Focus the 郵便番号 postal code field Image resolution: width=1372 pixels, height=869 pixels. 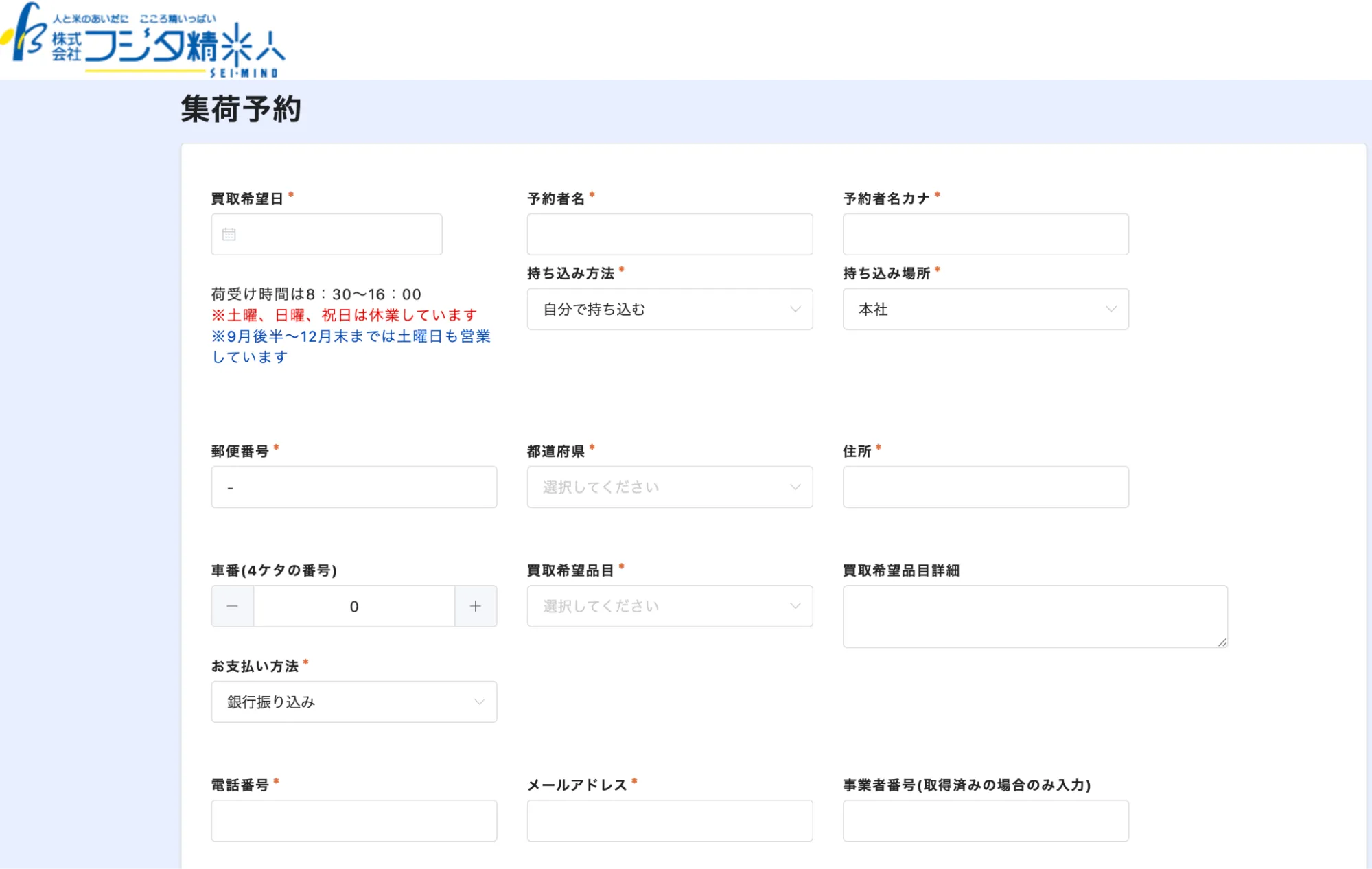[x=353, y=487]
